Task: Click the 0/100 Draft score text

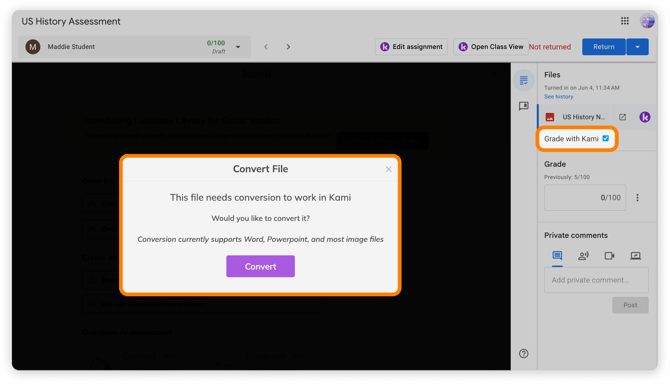Action: click(x=216, y=47)
